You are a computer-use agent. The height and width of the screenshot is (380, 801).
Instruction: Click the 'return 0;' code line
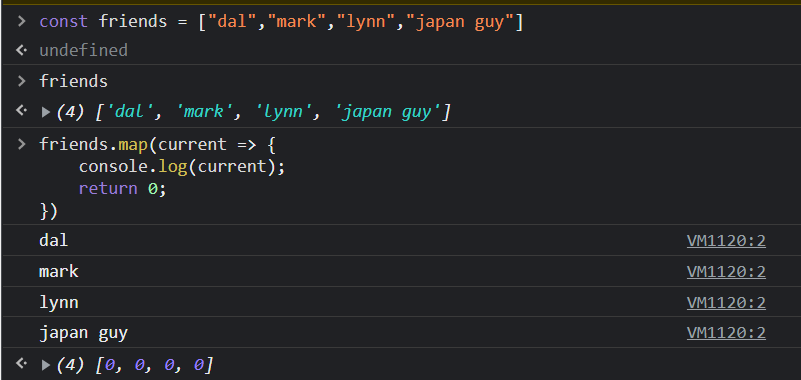(123, 188)
